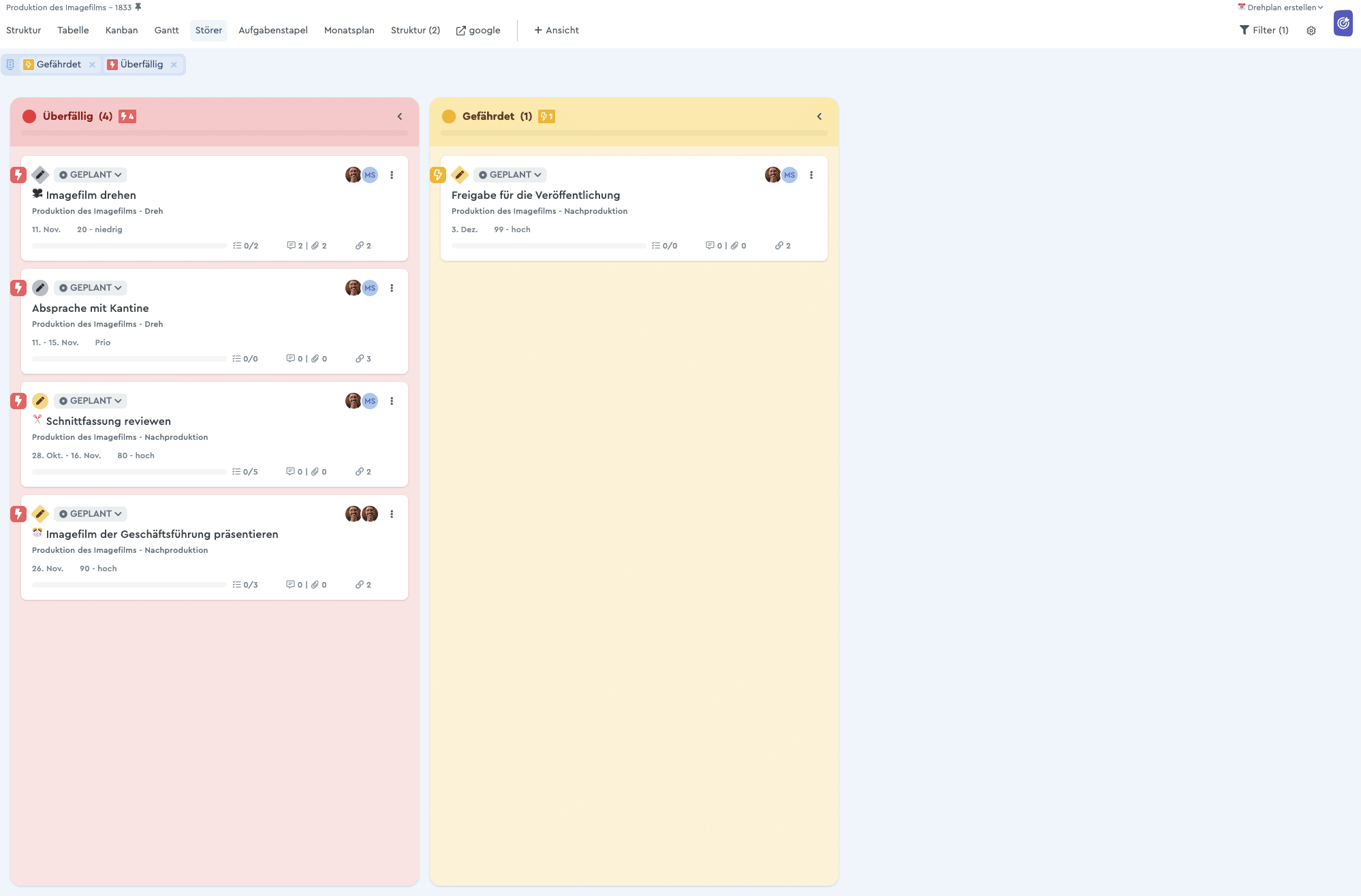The image size is (1361, 896).
Task: Open the Drehplan erstellen dropdown
Action: (x=1281, y=7)
